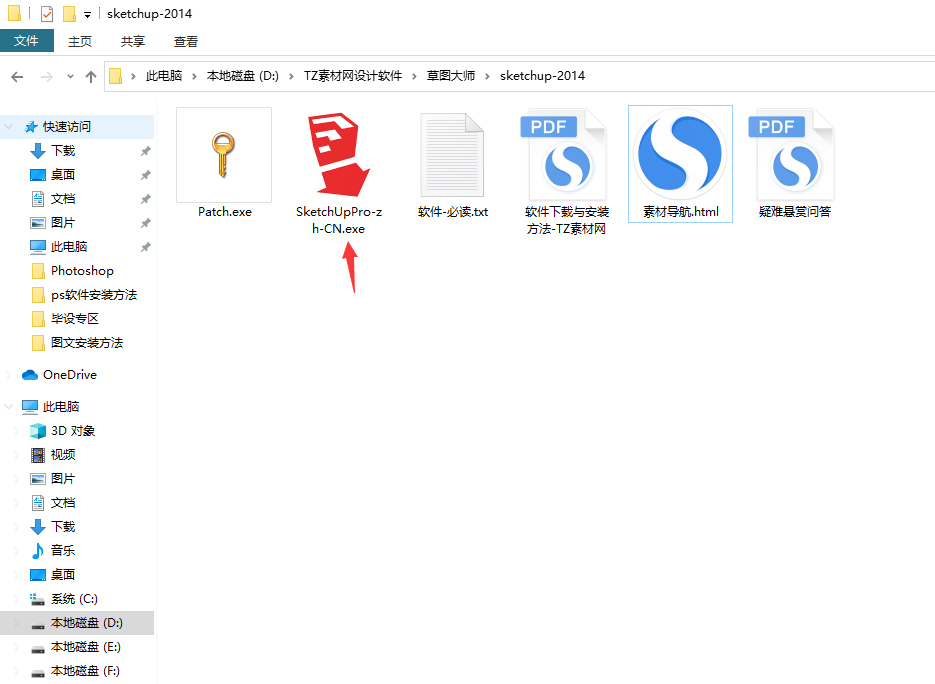Open the ps软件安装方法 folder in sidebar
The height and width of the screenshot is (684, 935).
tap(94, 295)
